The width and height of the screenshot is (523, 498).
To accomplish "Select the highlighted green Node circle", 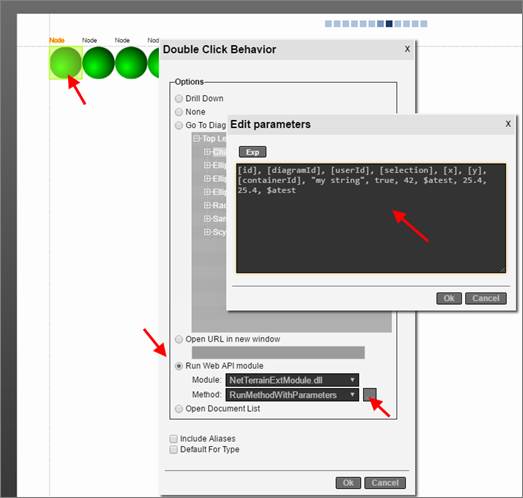I will (65, 63).
